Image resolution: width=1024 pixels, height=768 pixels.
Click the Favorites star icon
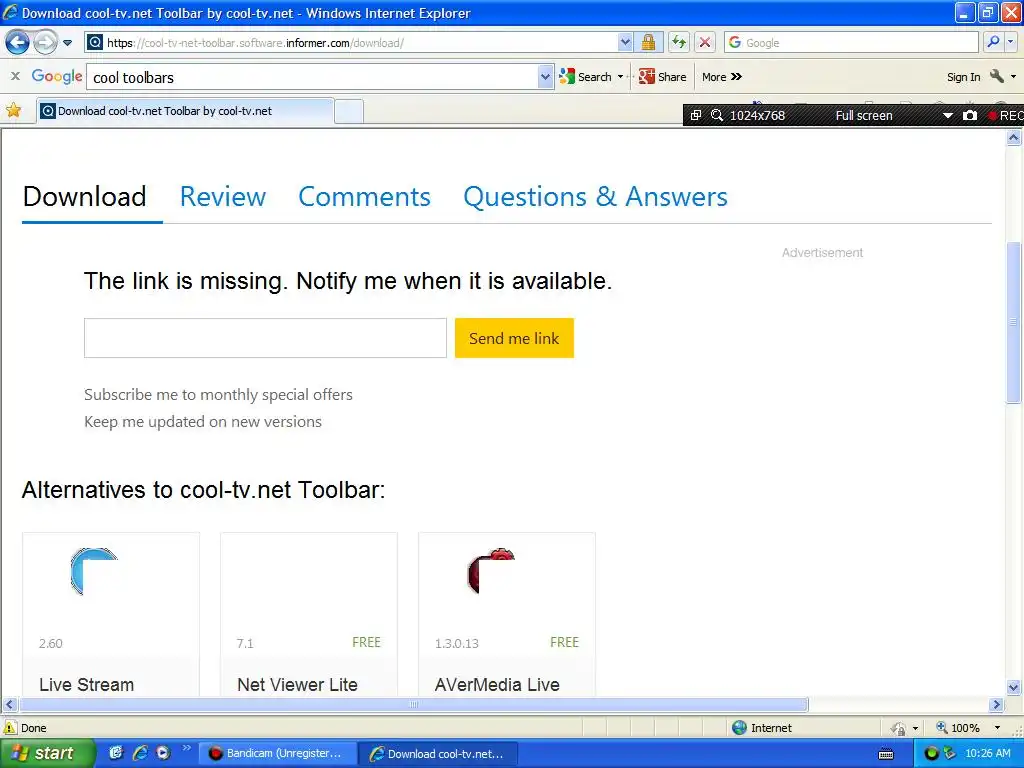(14, 110)
